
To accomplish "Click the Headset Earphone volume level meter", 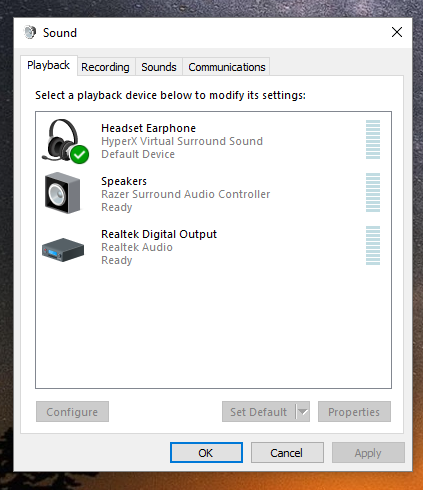I will [373, 140].
